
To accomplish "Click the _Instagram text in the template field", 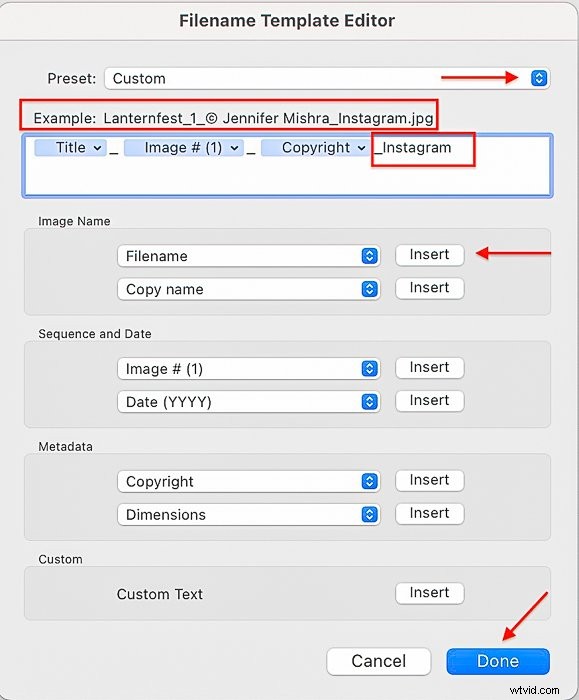I will coord(413,148).
